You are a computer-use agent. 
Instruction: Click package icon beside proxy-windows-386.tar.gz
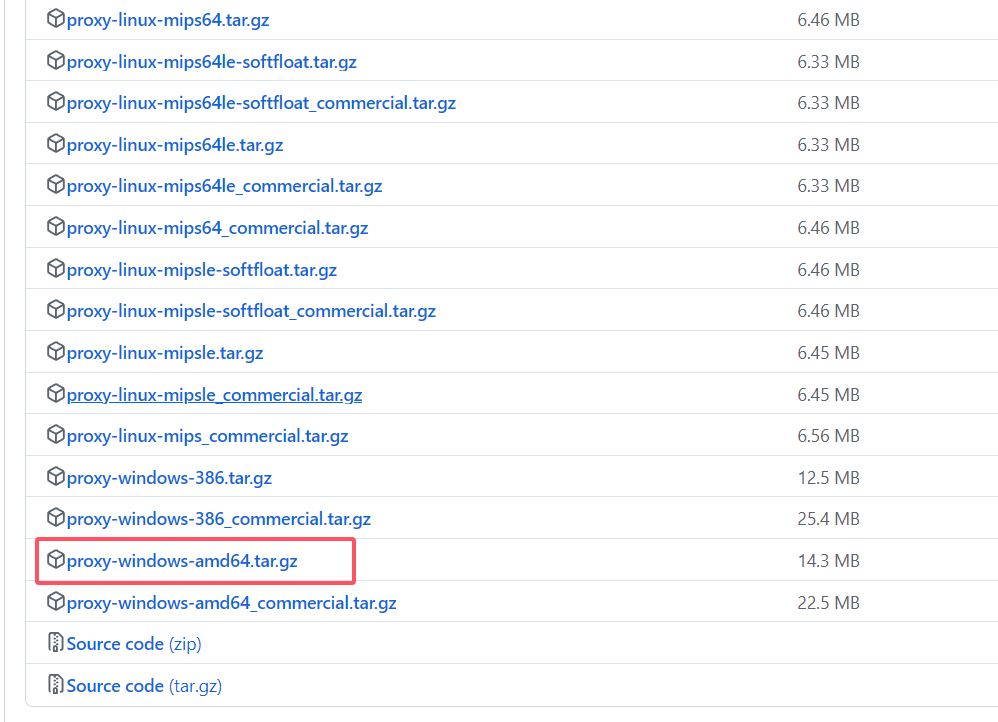click(56, 476)
